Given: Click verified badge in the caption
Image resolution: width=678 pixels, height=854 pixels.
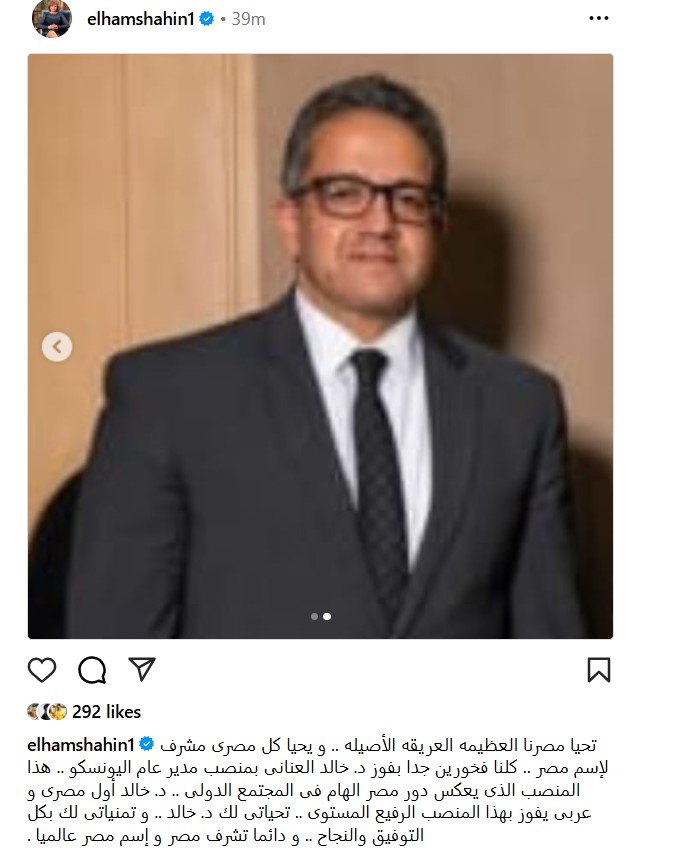Looking at the screenshot, I should [x=146, y=744].
